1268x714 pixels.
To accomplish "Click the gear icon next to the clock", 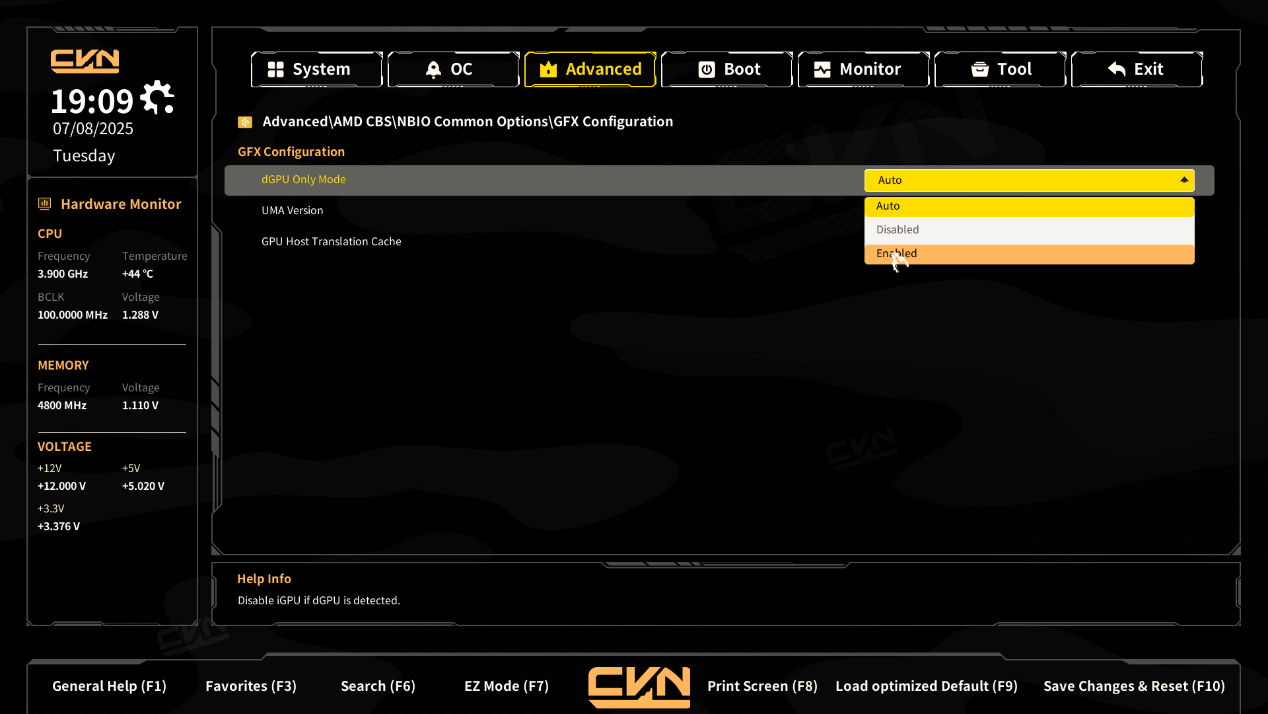I will click(x=157, y=98).
